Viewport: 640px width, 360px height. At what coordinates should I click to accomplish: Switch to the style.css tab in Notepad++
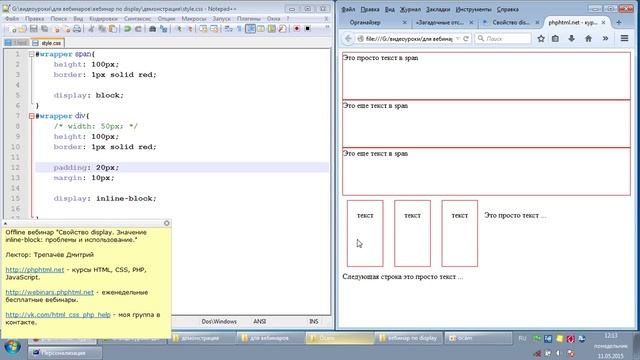pos(47,43)
